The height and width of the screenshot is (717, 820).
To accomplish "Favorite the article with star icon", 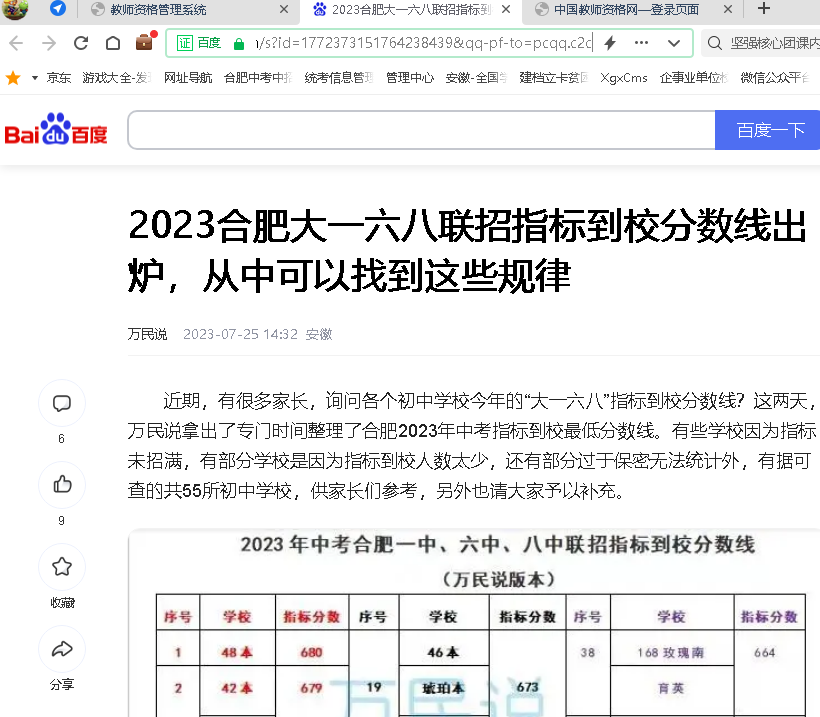I will tap(62, 567).
